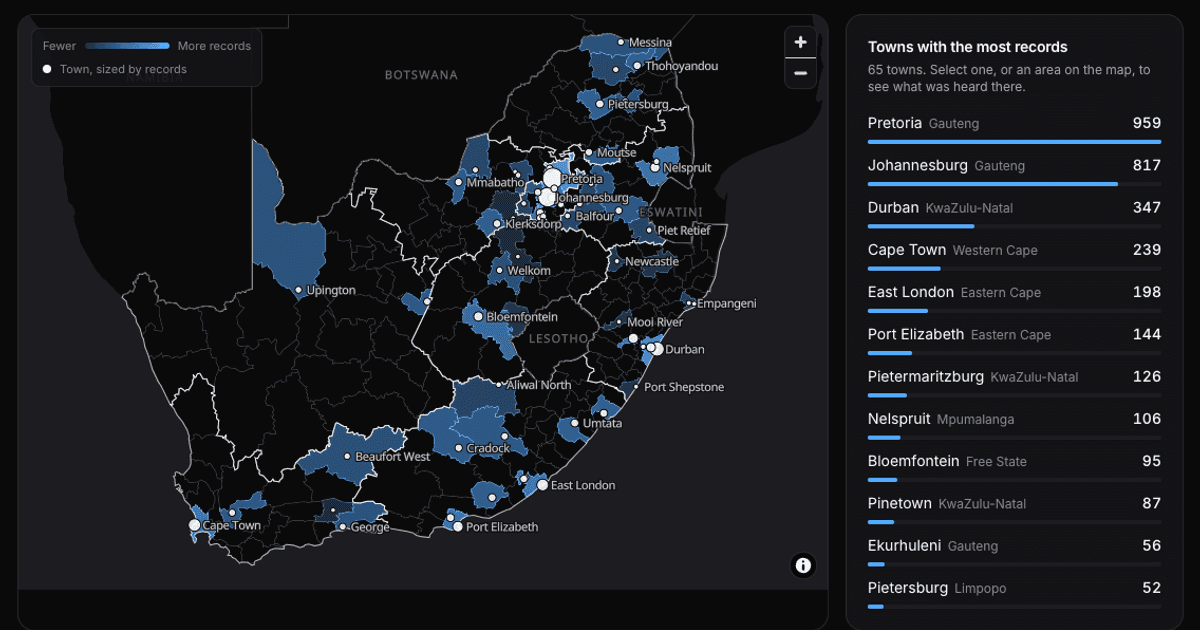Click the Messina town marker on map

point(621,42)
